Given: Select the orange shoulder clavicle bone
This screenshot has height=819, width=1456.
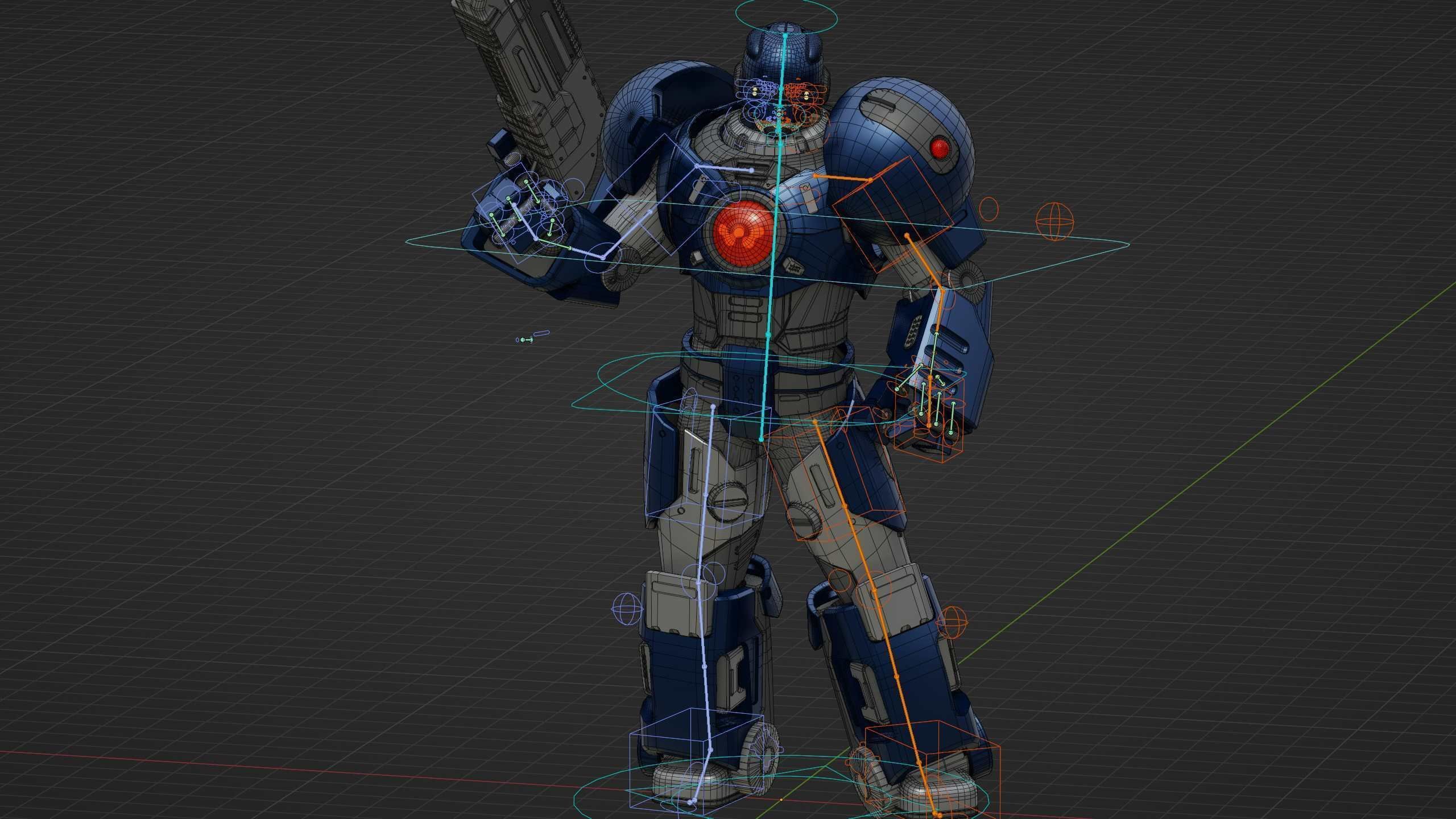Looking at the screenshot, I should 843,177.
